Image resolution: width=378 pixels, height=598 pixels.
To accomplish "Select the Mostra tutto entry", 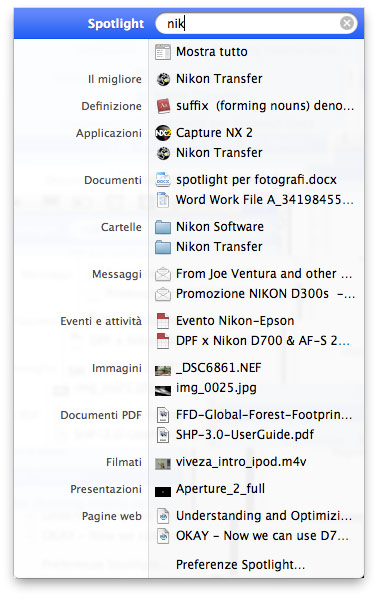I will tap(212, 52).
